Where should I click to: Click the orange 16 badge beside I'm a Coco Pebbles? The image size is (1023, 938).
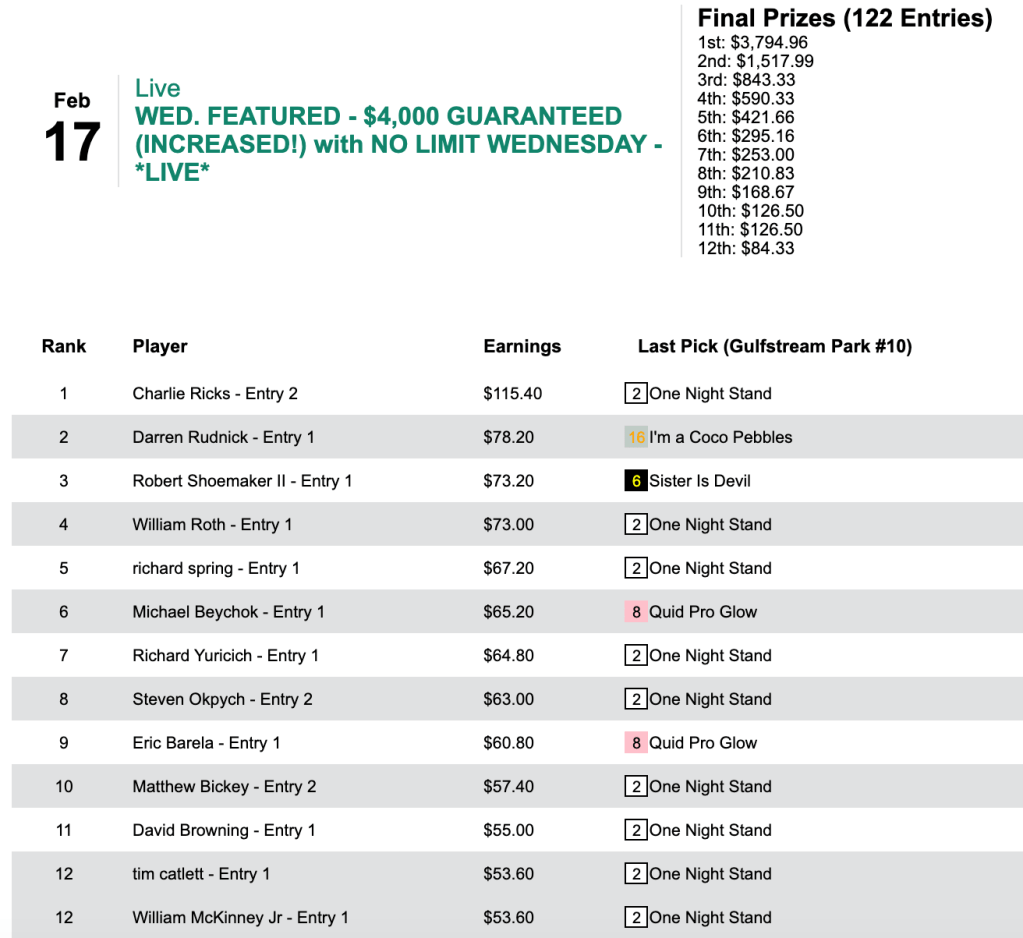pyautogui.click(x=635, y=437)
